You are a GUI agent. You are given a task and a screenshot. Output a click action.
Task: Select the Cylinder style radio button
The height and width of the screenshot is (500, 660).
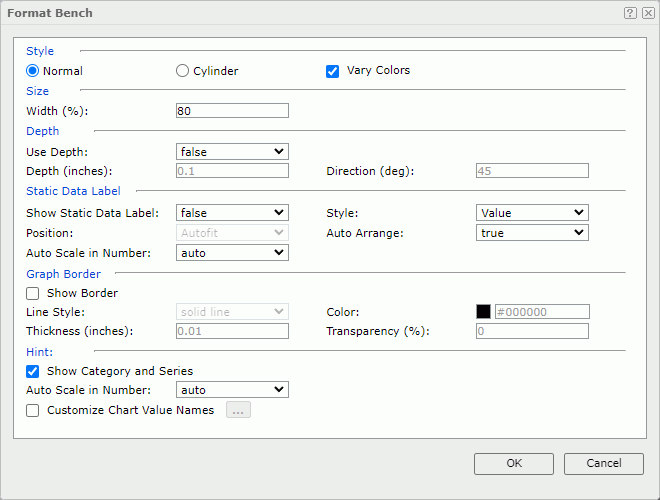[x=182, y=71]
